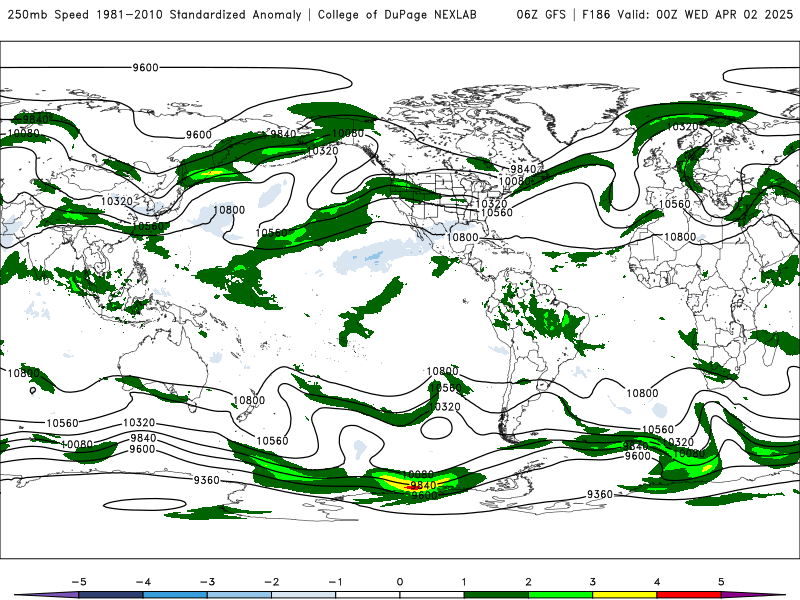Click the navy -5 to -4 colorbar segment
800x600 pixels.
111,595
